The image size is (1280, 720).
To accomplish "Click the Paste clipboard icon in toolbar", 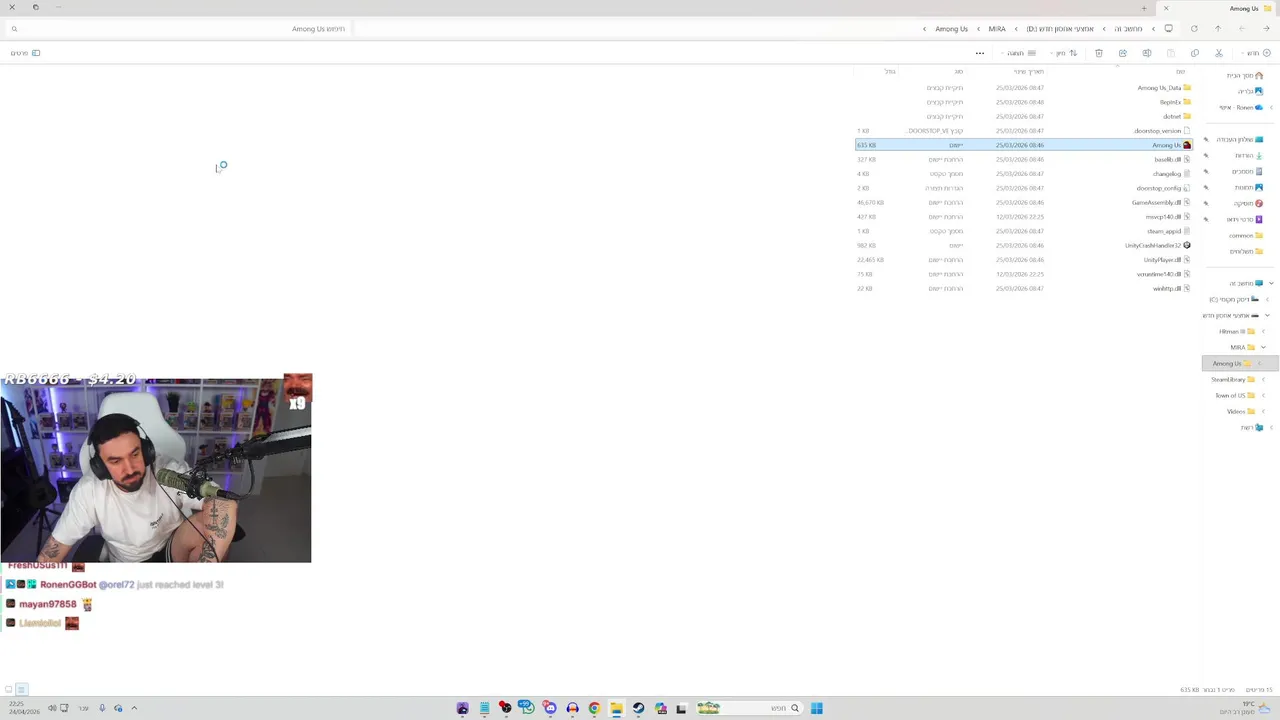I will coord(1171,53).
